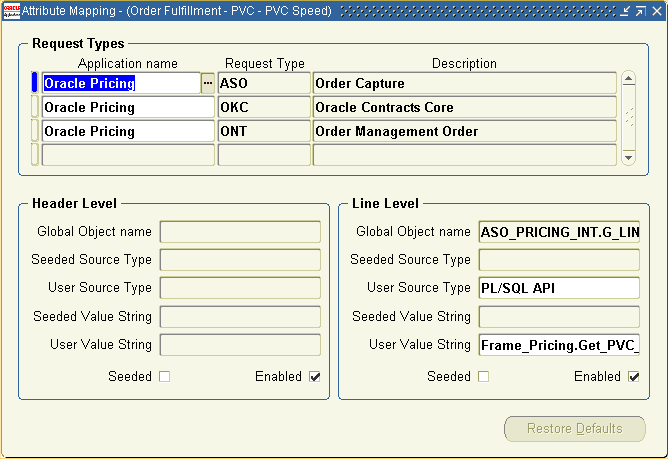
Task: Click the Restore Defaults button
Action: coord(575,429)
